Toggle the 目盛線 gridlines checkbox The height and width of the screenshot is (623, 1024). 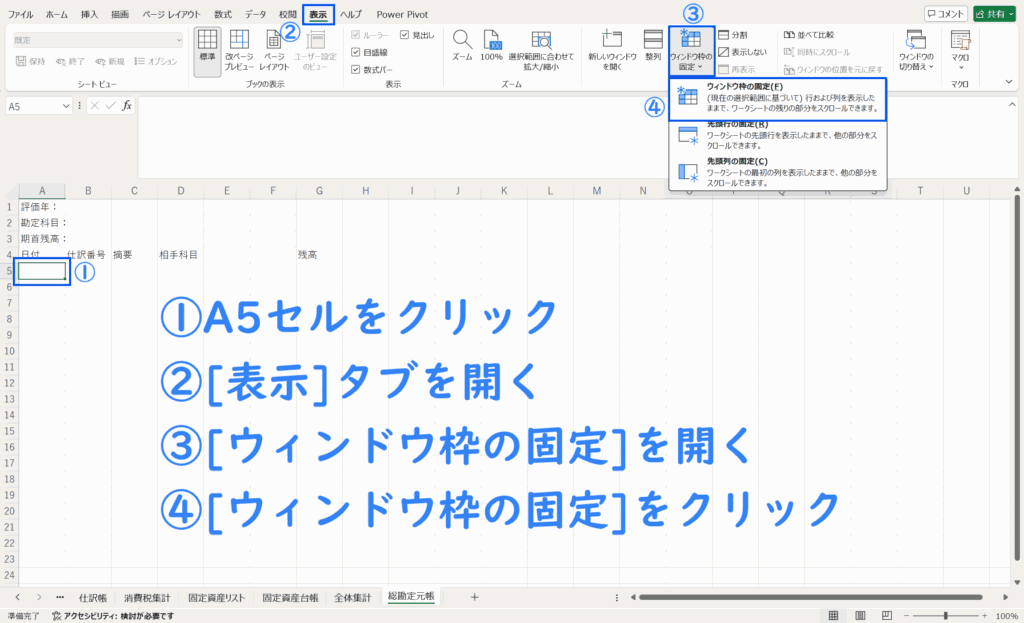tap(370, 52)
